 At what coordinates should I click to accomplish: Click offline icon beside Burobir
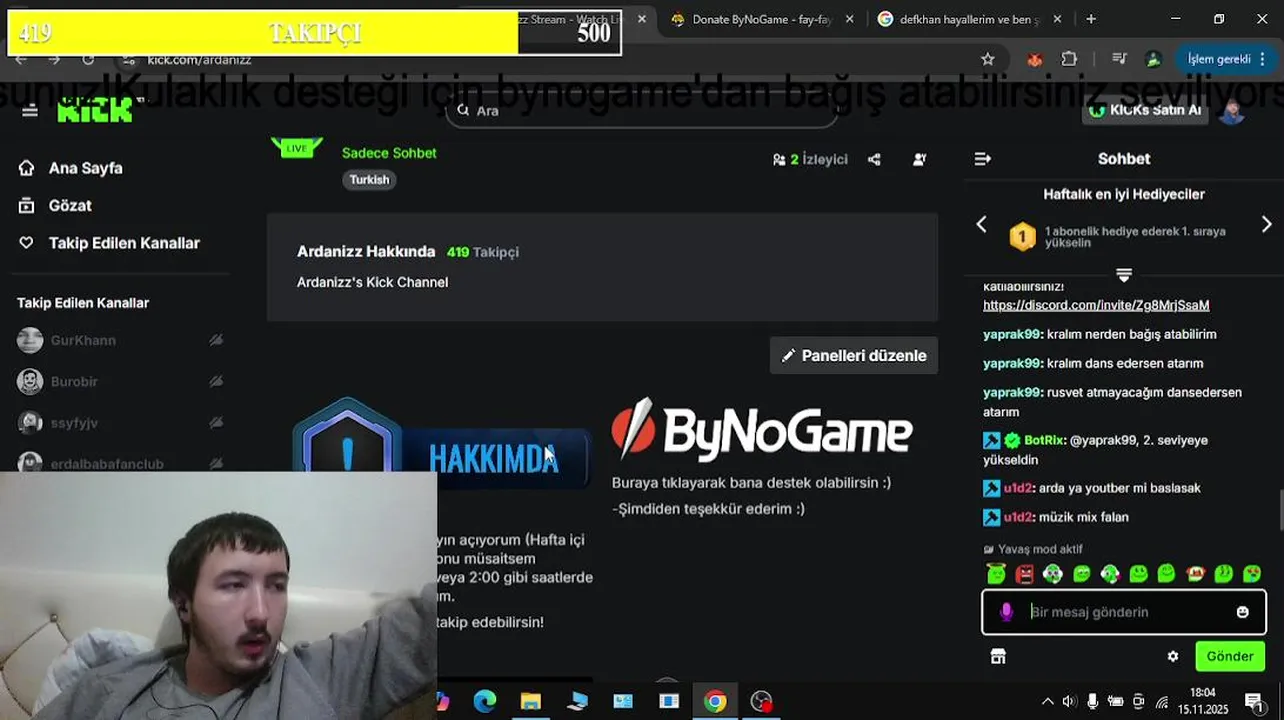click(x=215, y=382)
